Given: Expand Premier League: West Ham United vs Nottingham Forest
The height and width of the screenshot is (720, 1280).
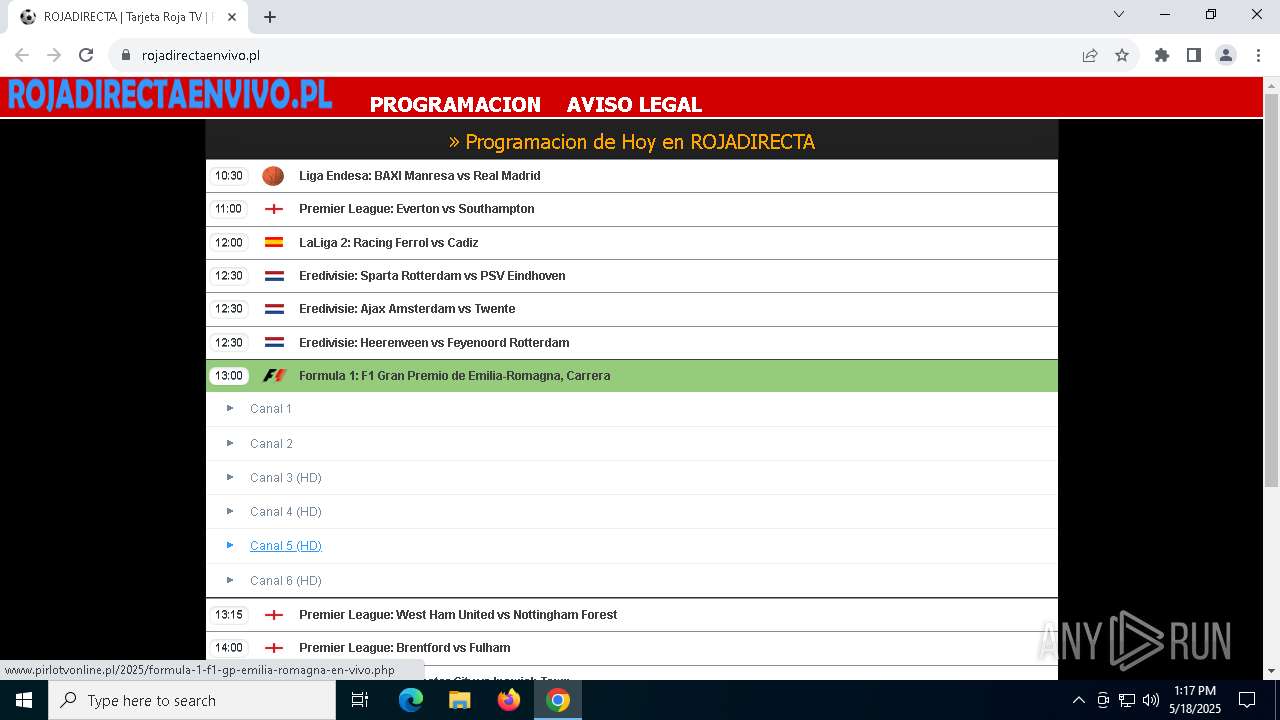Looking at the screenshot, I should (632, 615).
